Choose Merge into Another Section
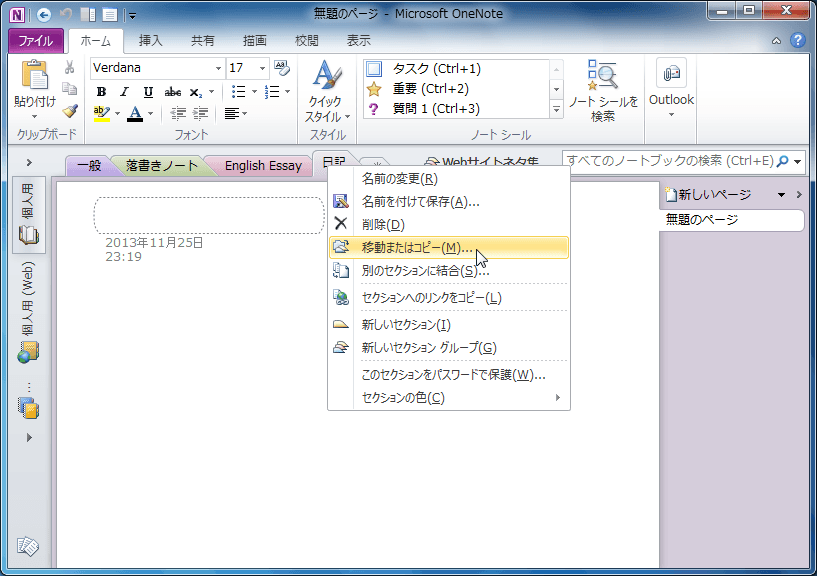Image resolution: width=817 pixels, height=576 pixels. pyautogui.click(x=449, y=271)
